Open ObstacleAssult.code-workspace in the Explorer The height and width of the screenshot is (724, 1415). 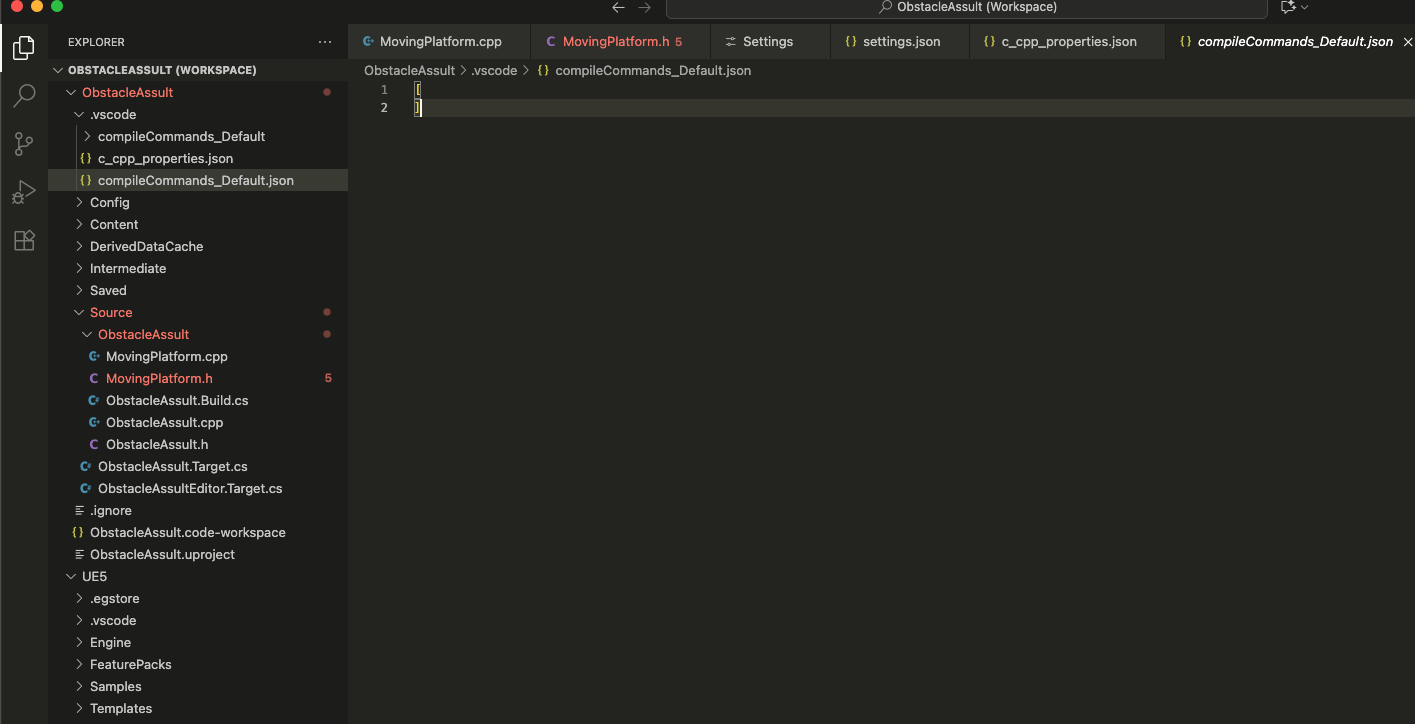(x=198, y=532)
